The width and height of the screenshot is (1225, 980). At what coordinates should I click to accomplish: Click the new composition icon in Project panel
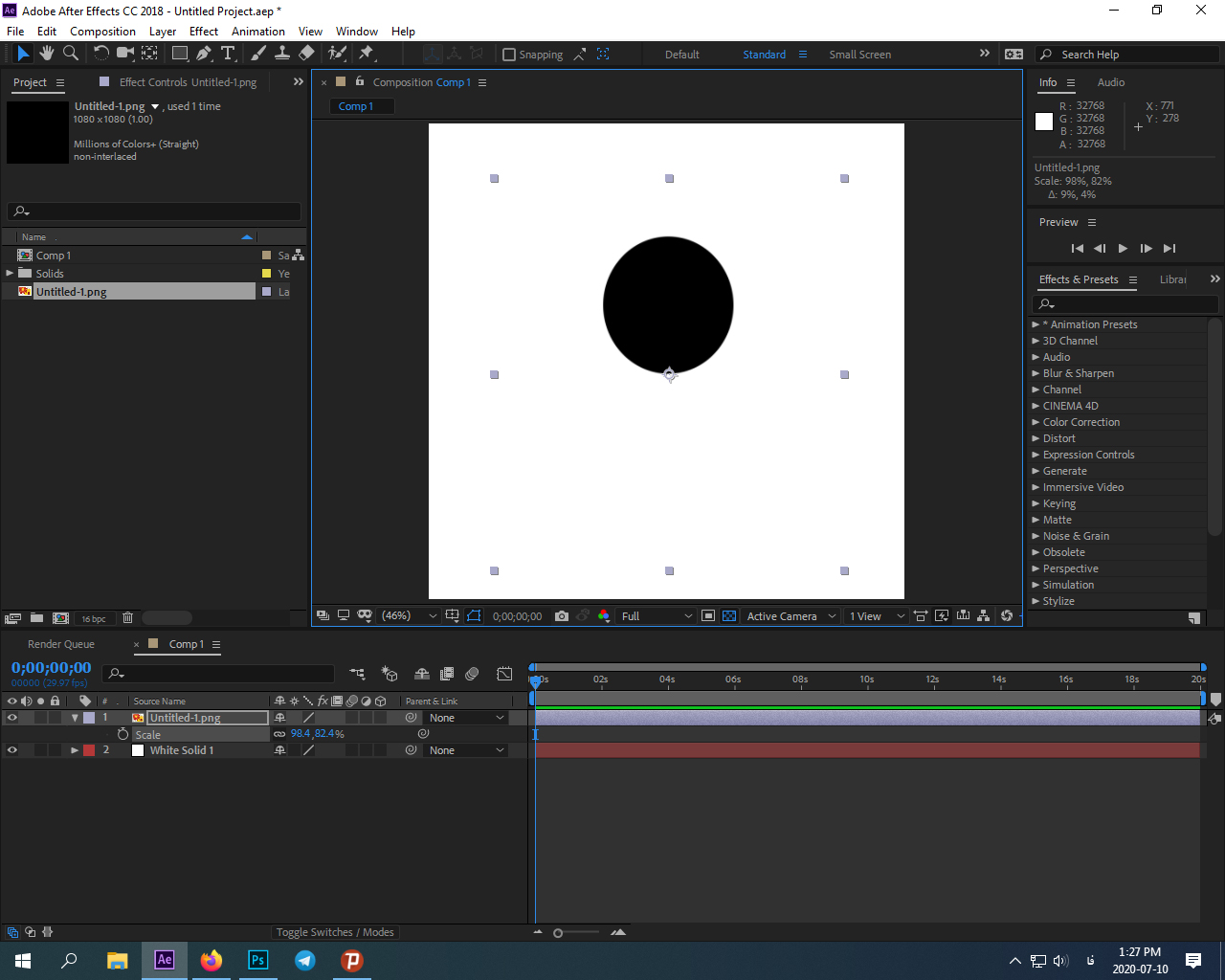click(60, 618)
